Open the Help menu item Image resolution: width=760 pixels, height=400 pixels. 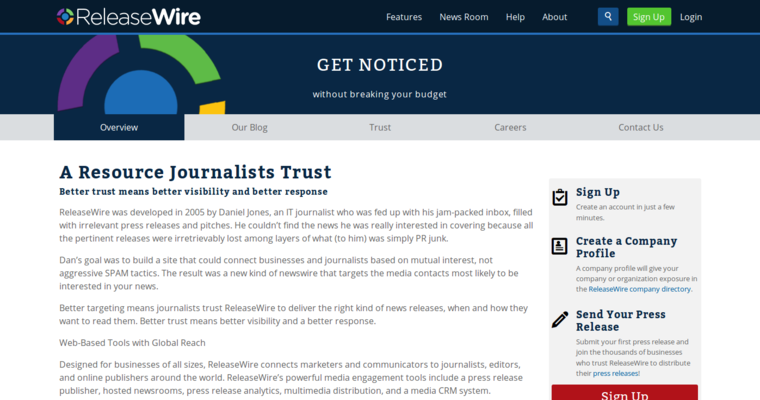click(515, 17)
